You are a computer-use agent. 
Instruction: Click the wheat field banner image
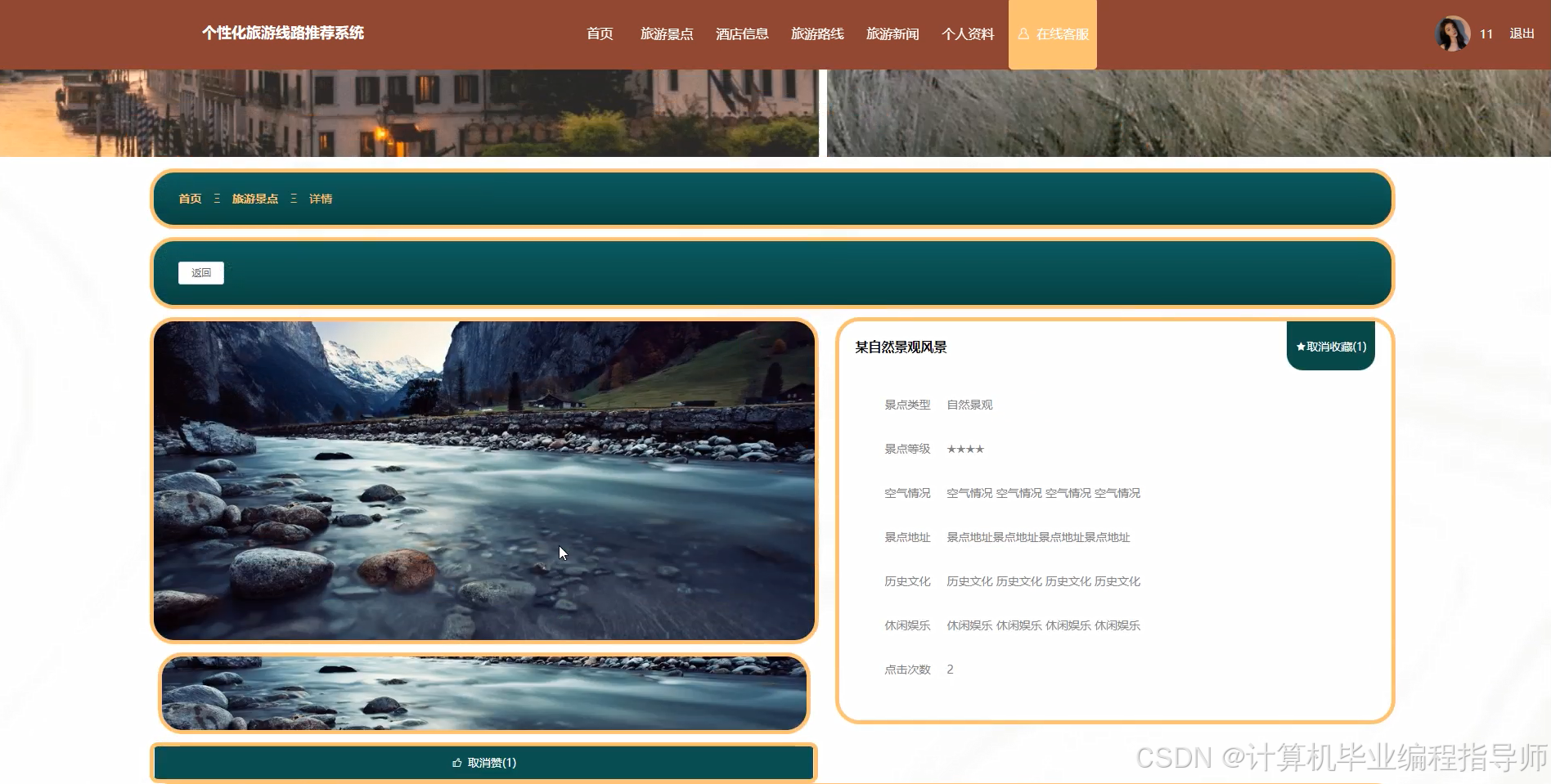1189,113
